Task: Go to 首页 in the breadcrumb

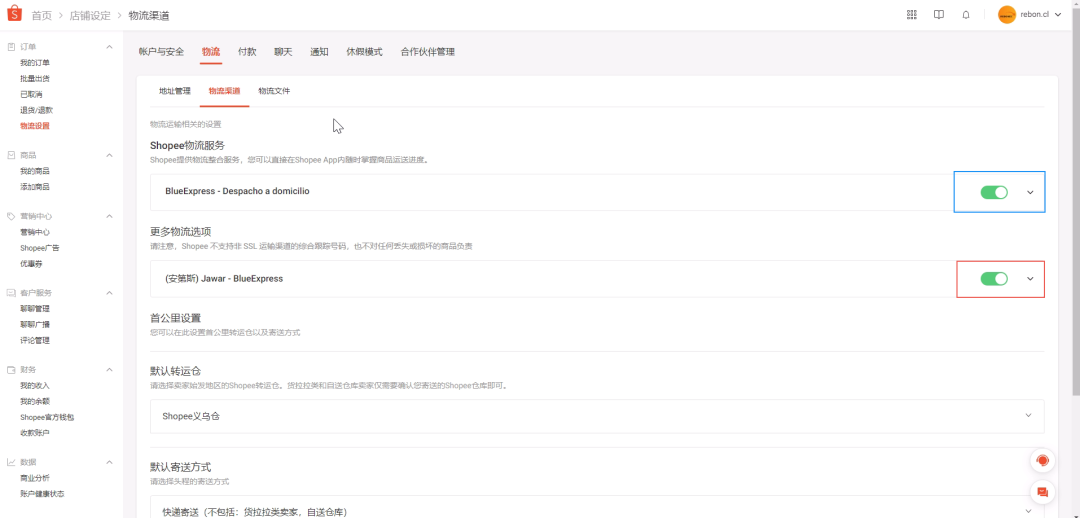Action: (41, 15)
